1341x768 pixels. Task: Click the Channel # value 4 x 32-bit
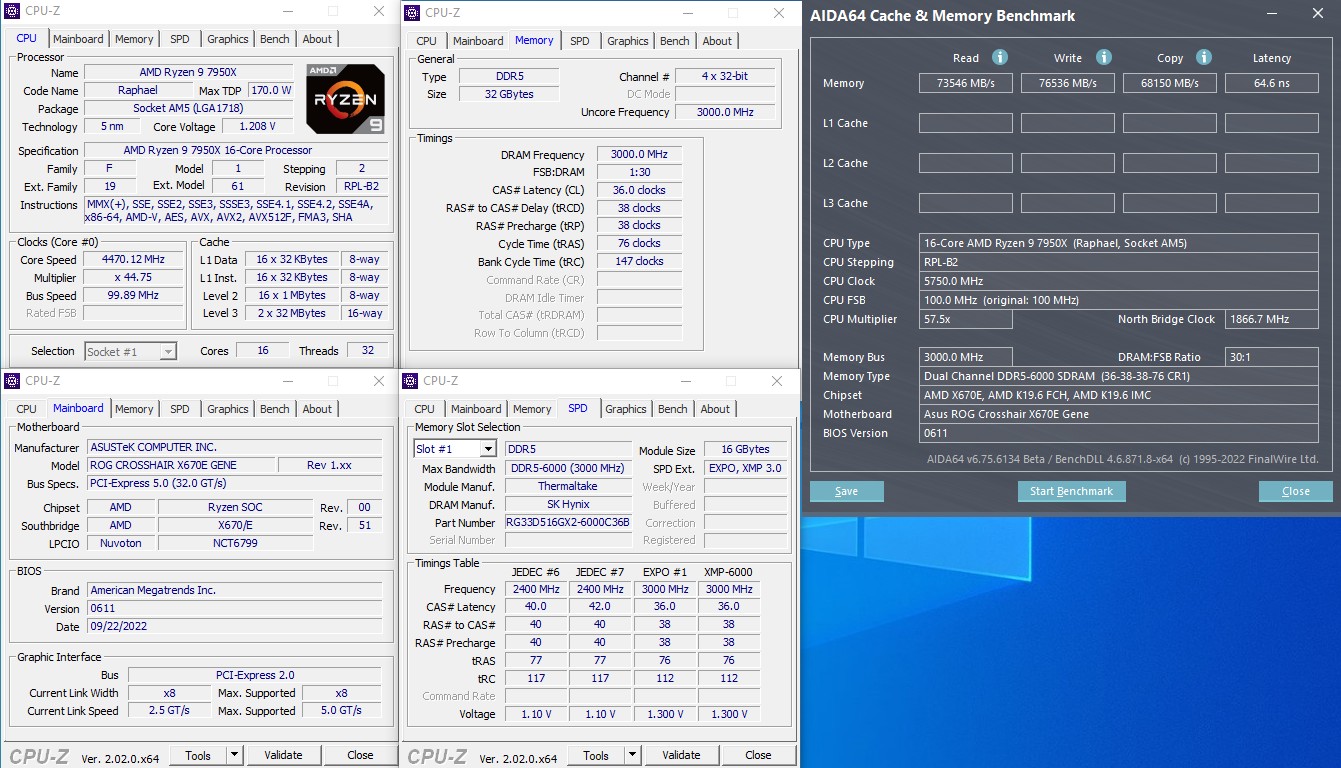(725, 76)
